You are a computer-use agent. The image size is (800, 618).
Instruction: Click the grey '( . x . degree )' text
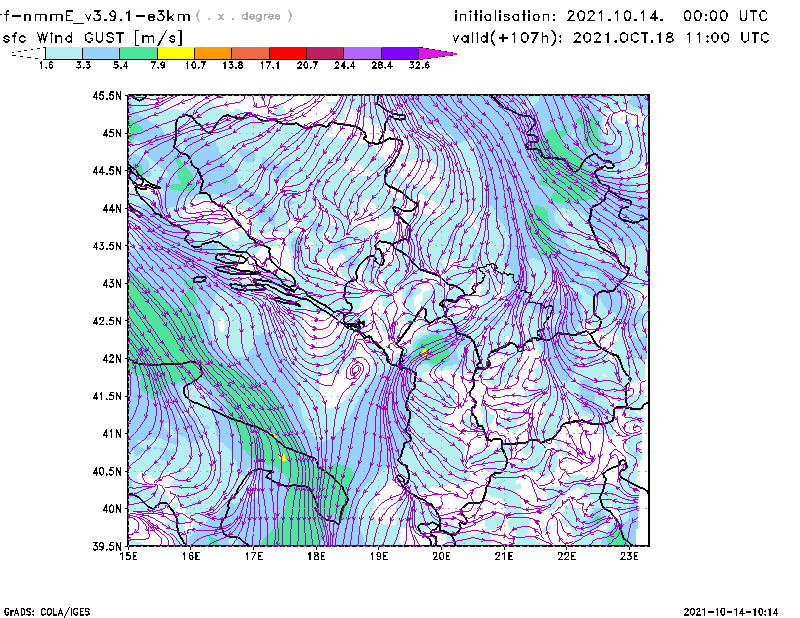tap(244, 16)
